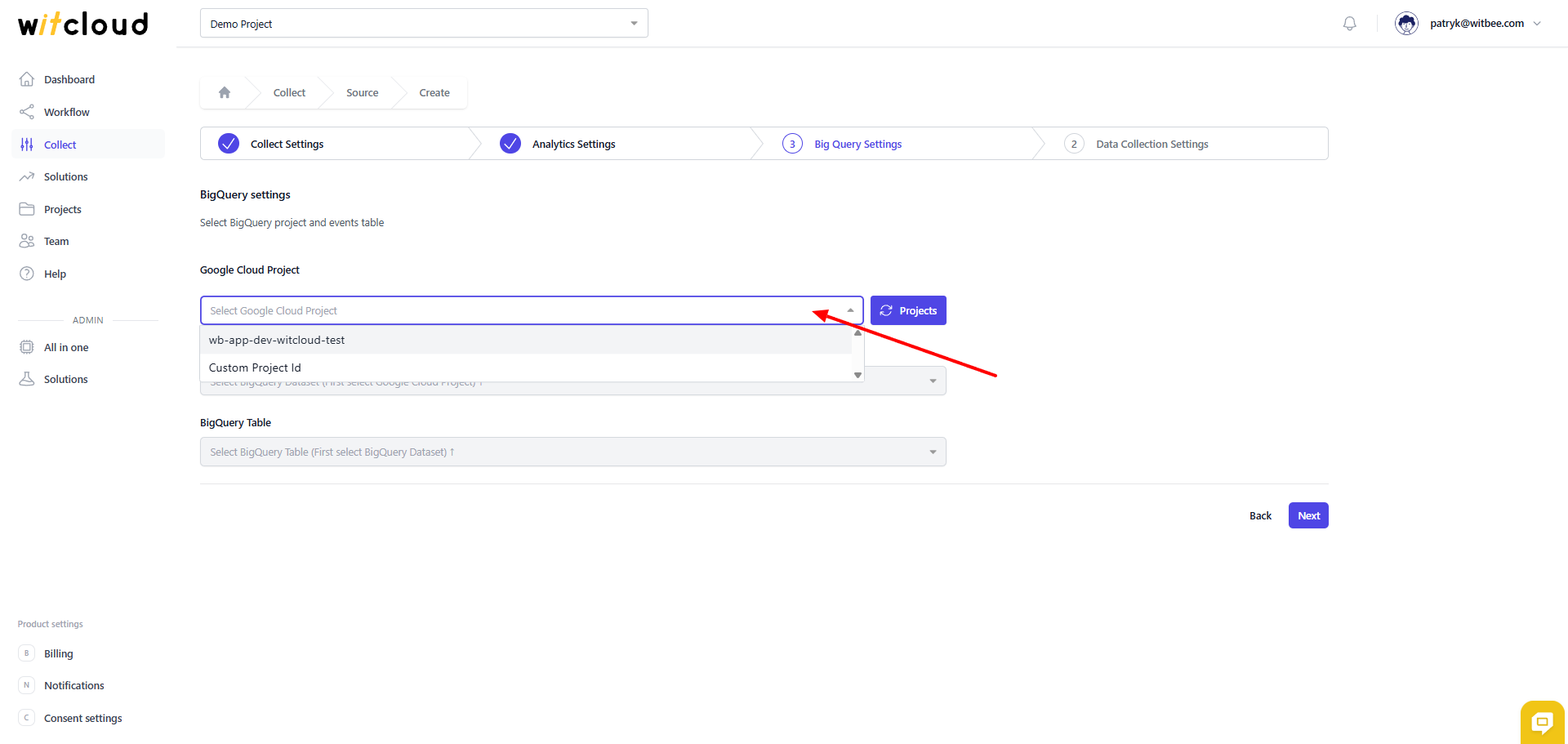
Task: Open Billing settings link
Action: (x=59, y=653)
